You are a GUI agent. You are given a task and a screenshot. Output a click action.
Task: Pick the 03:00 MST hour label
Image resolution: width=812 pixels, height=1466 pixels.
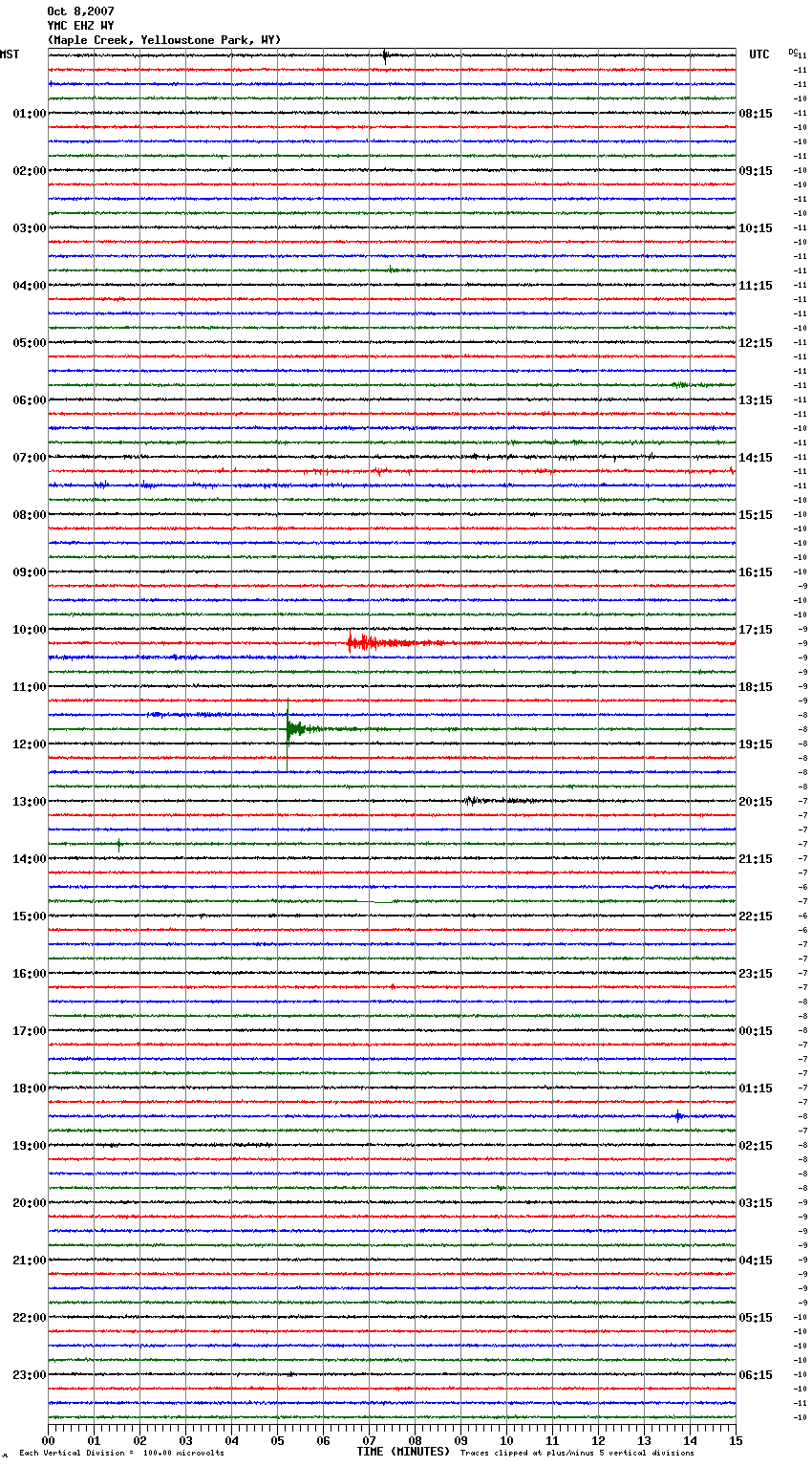(30, 228)
